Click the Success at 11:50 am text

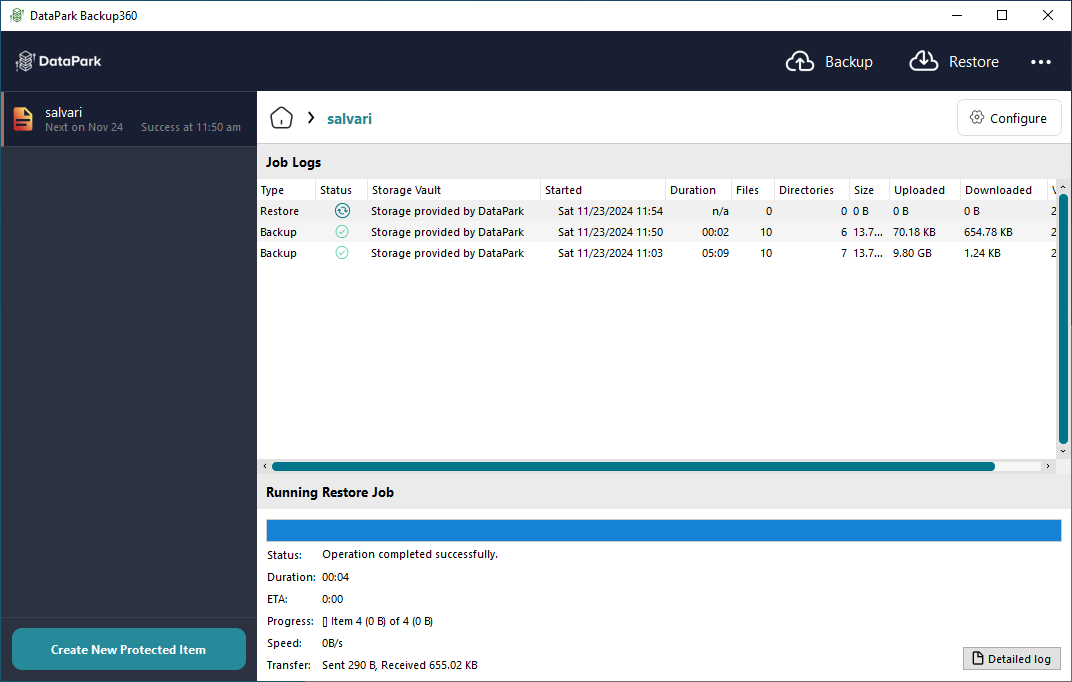[x=191, y=127]
